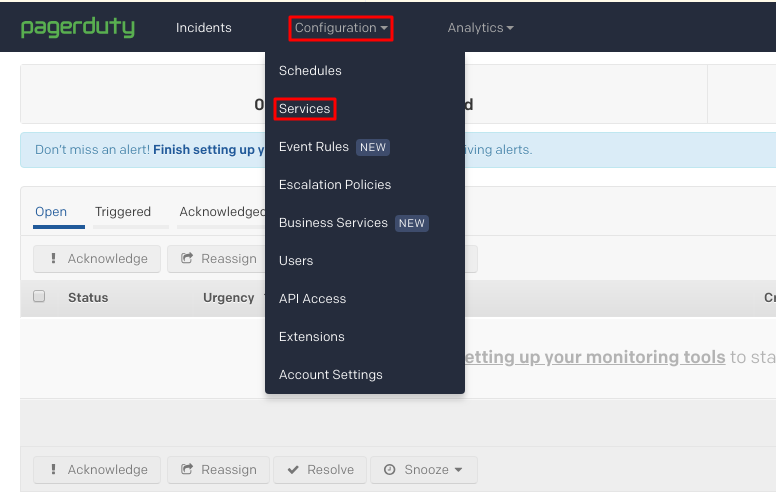The height and width of the screenshot is (499, 776).
Task: Expand the bottom Snooze dropdown
Action: point(423,470)
